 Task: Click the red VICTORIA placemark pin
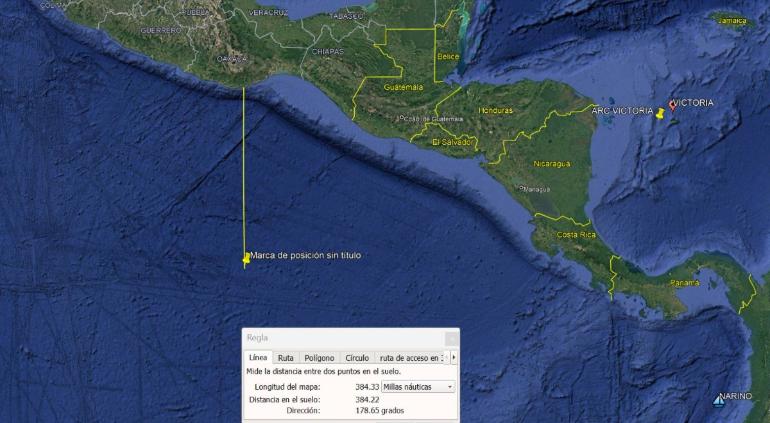tap(673, 105)
